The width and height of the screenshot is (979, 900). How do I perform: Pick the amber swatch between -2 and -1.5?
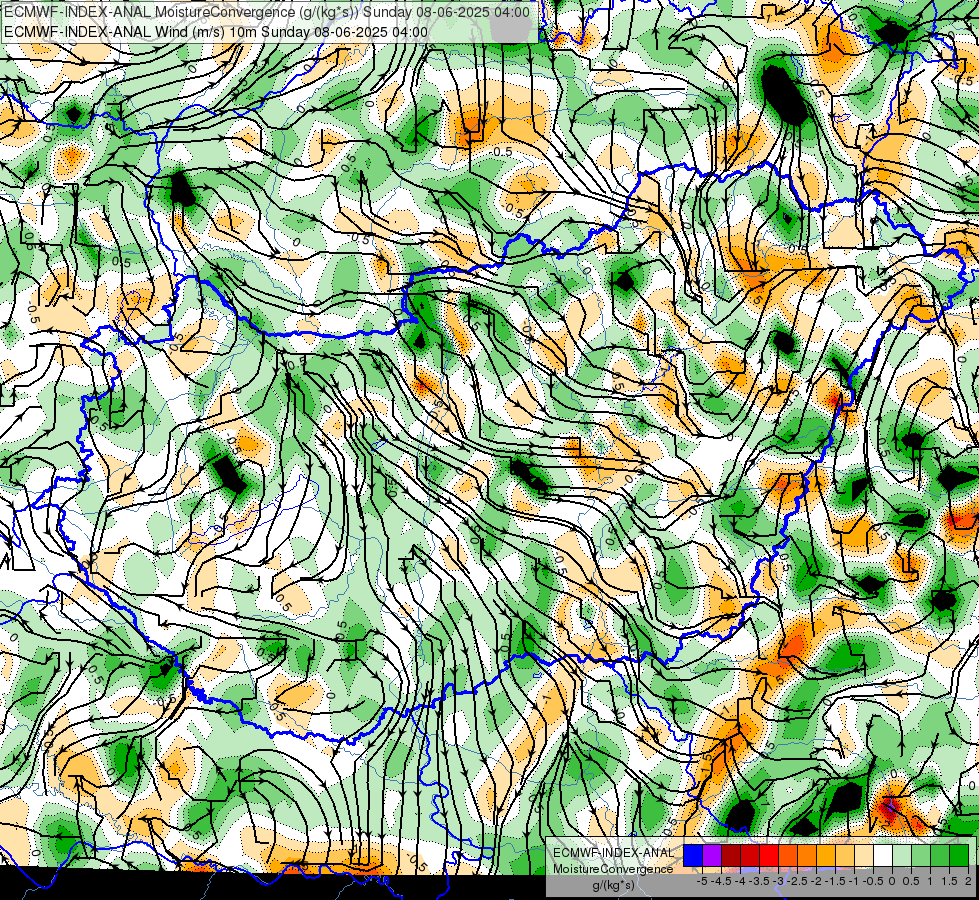coord(825,856)
